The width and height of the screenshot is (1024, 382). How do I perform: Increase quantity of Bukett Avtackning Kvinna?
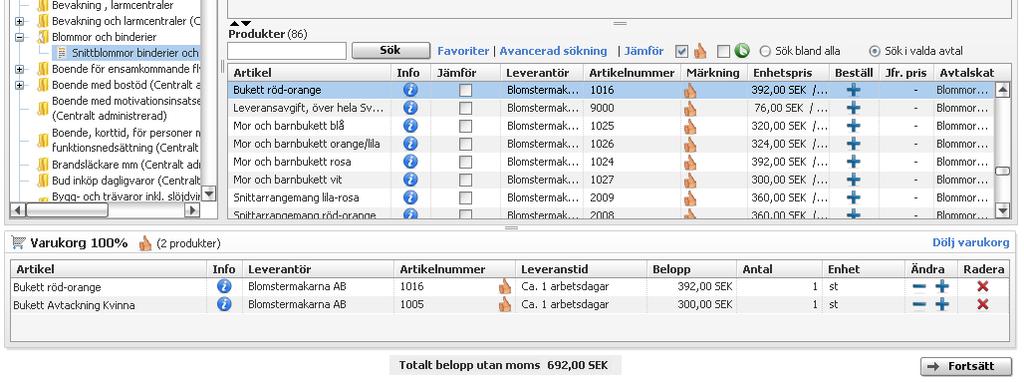(x=942, y=304)
